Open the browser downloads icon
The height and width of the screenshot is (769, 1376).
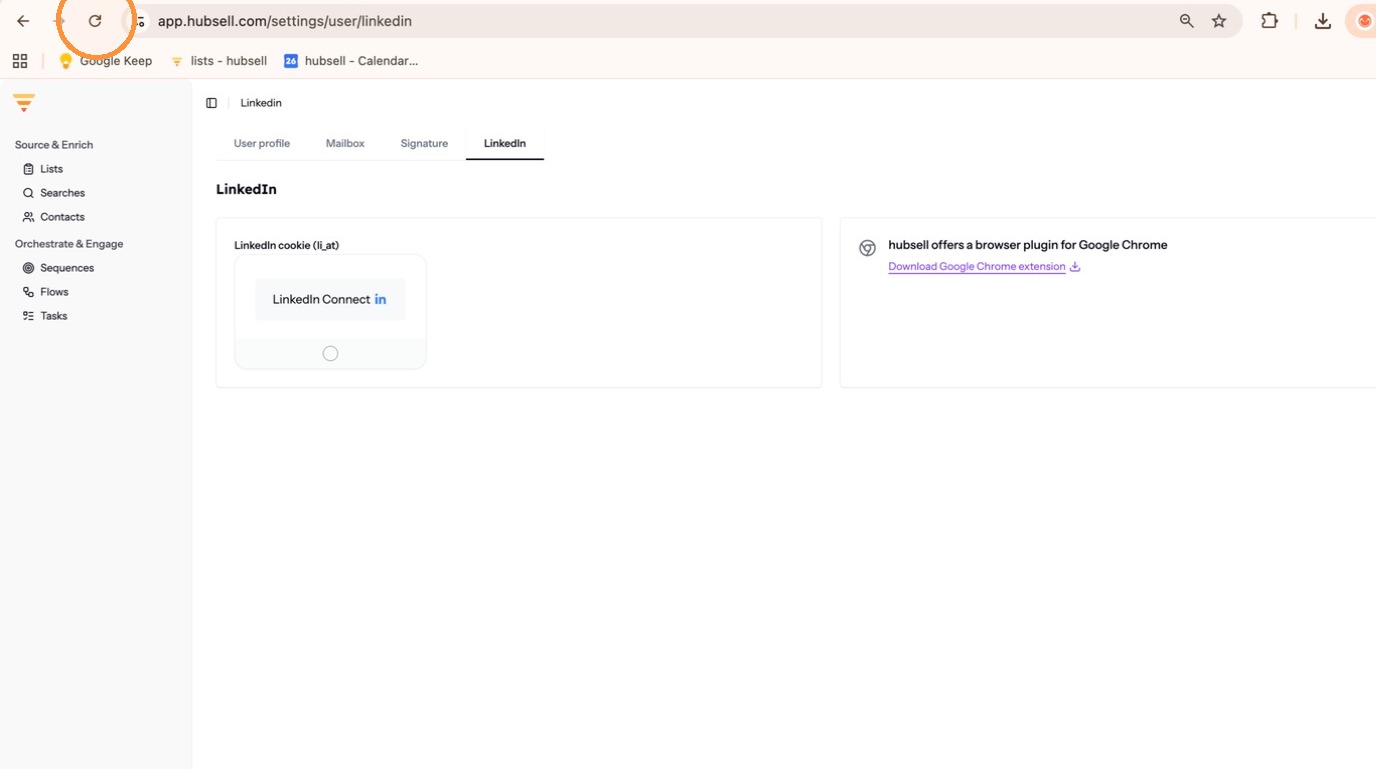[1322, 21]
